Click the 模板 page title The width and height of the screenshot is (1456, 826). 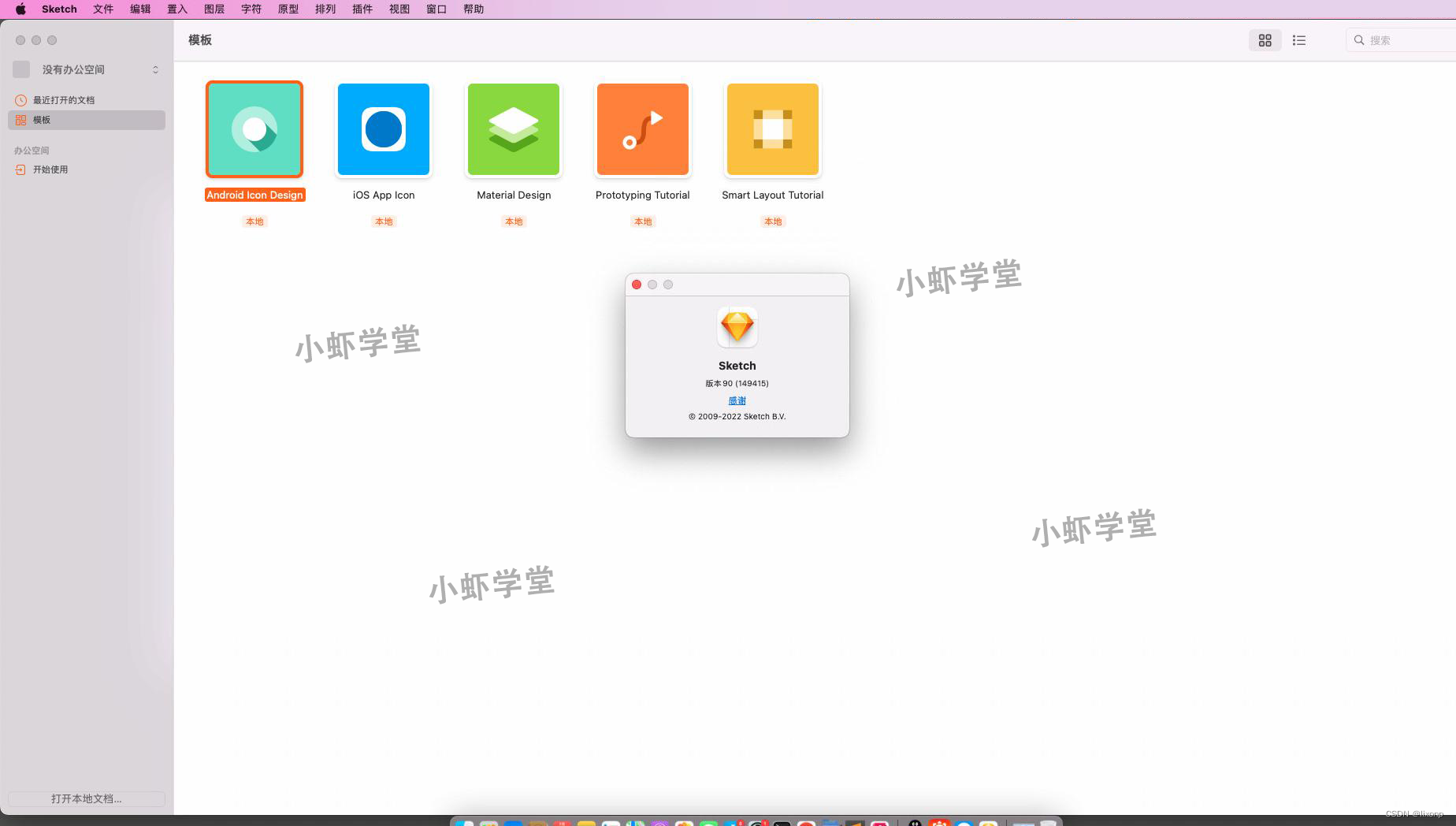tap(200, 40)
